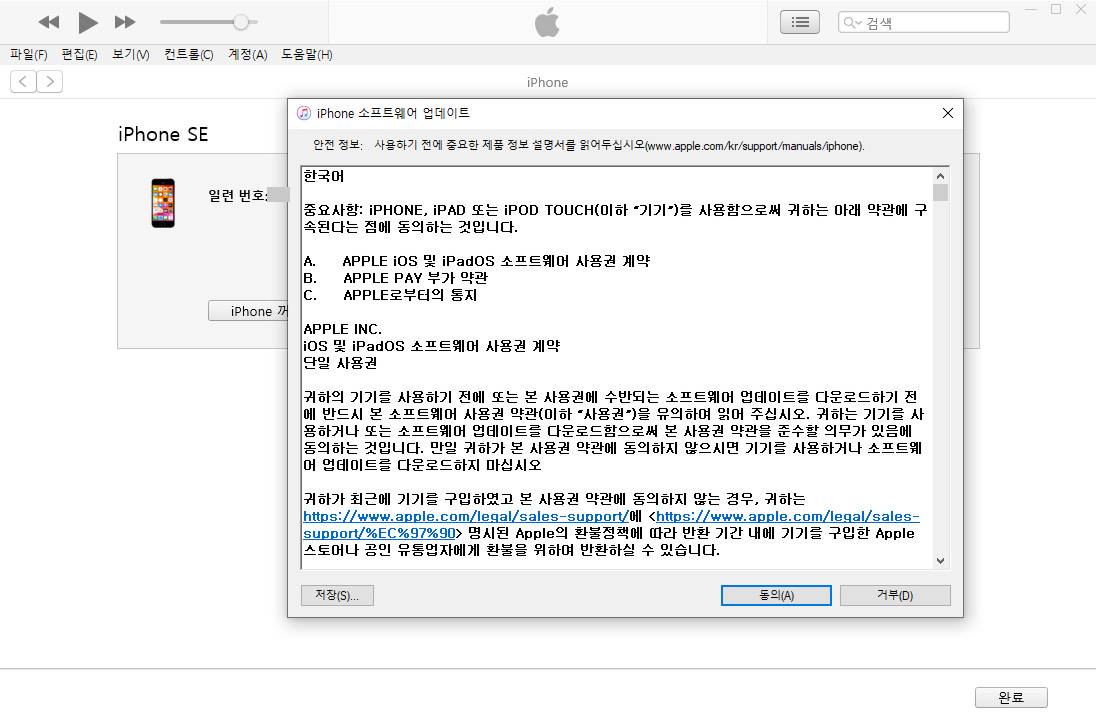The height and width of the screenshot is (720, 1096).
Task: Click the scroll down arrow in agreement
Action: click(940, 561)
